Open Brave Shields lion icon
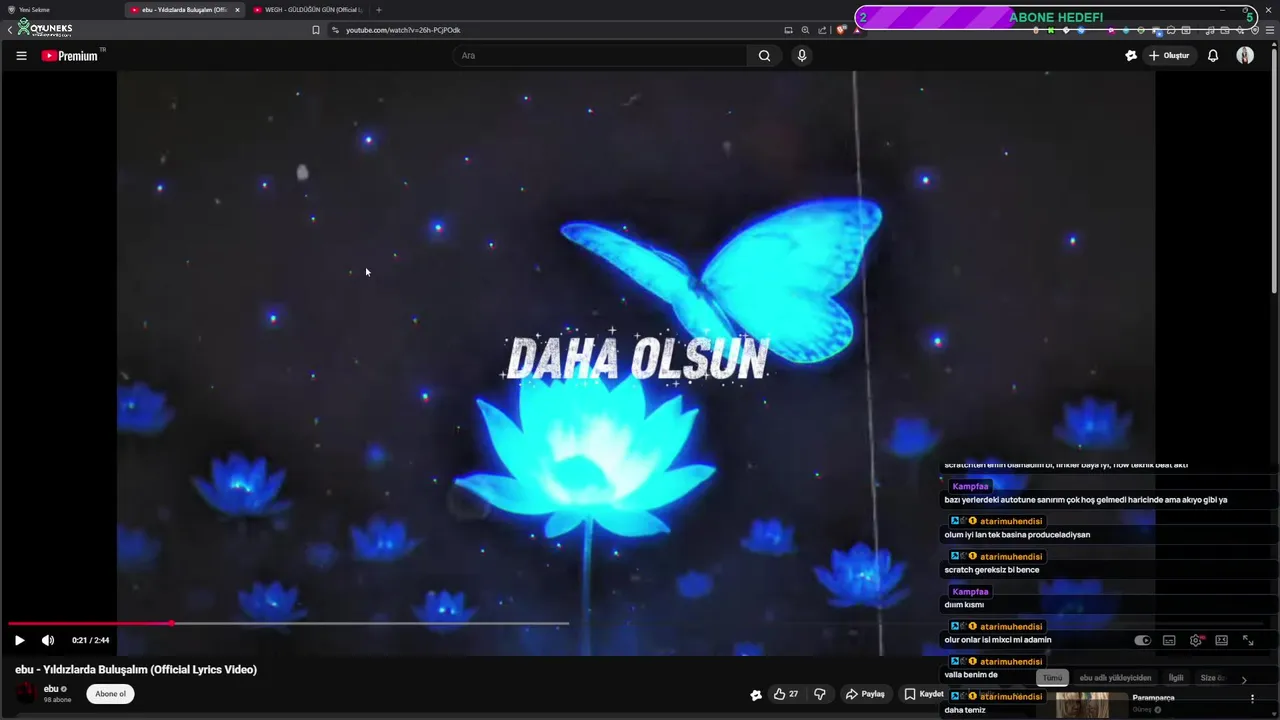This screenshot has height=720, width=1280. 841,30
